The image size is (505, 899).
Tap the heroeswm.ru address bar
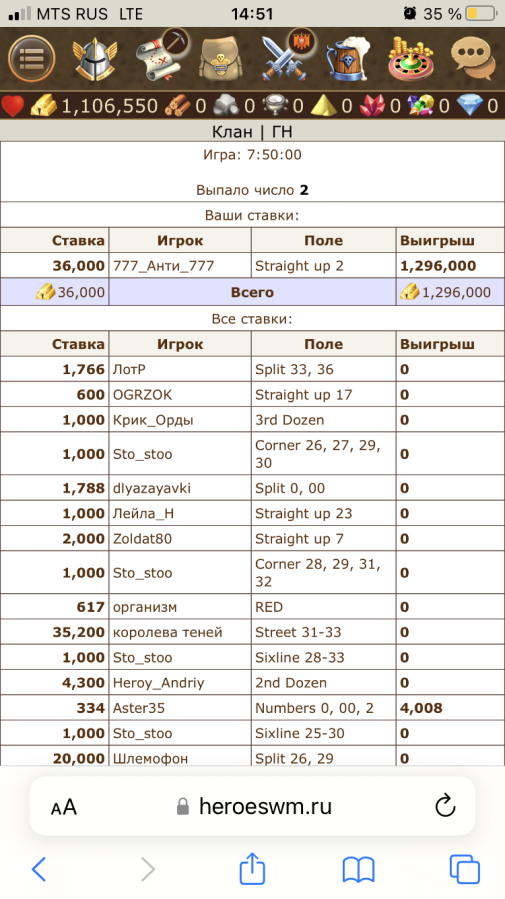252,807
